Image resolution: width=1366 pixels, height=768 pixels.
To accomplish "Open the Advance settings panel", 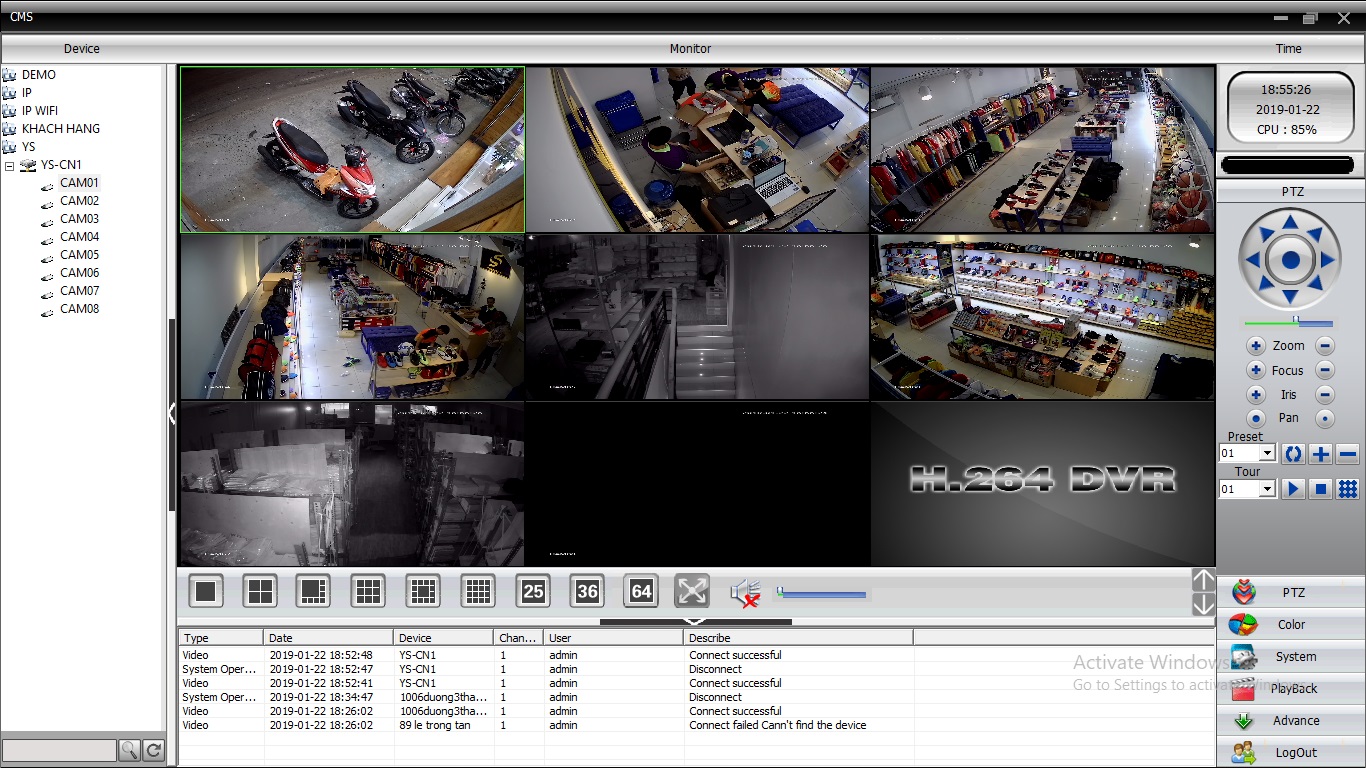I will pyautogui.click(x=1290, y=720).
